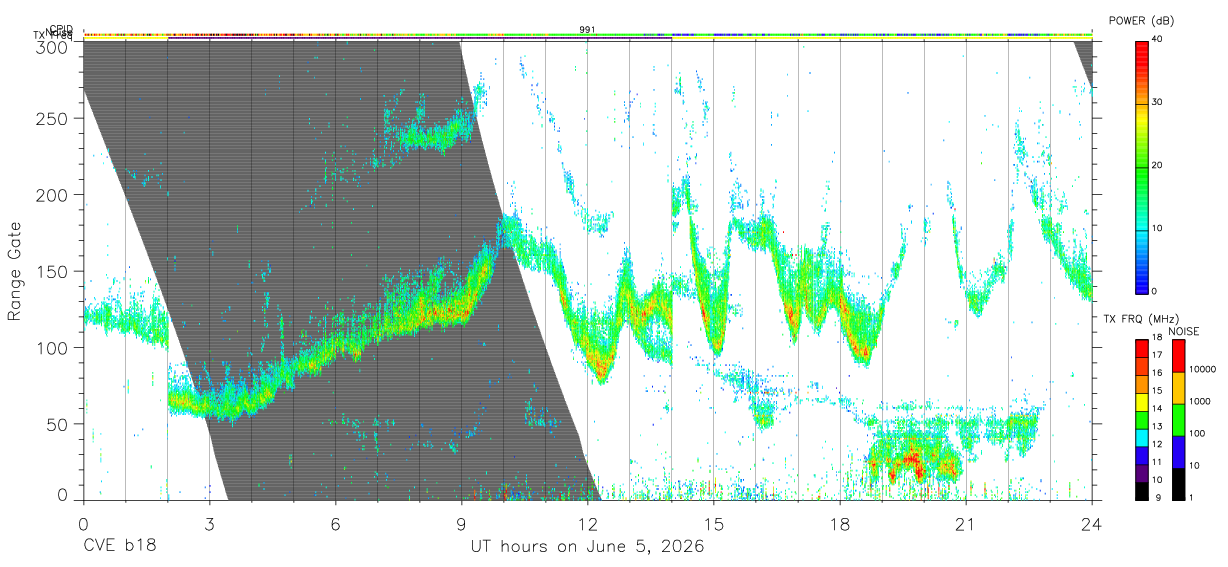Click the cyan 12–13 MHz frequency swatch
Image resolution: width=1228 pixels, height=567 pixels.
1141,437
